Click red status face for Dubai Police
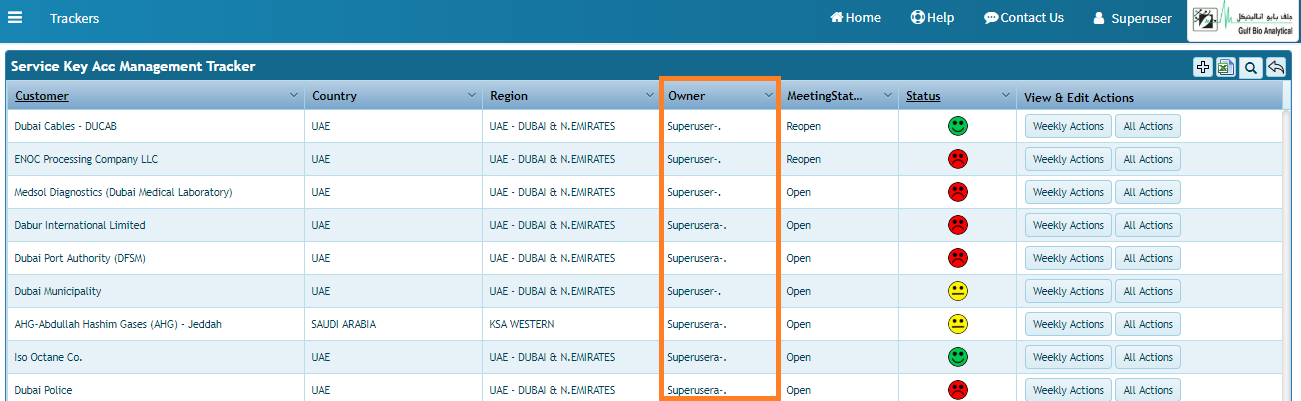The width and height of the screenshot is (1301, 401). point(958,390)
